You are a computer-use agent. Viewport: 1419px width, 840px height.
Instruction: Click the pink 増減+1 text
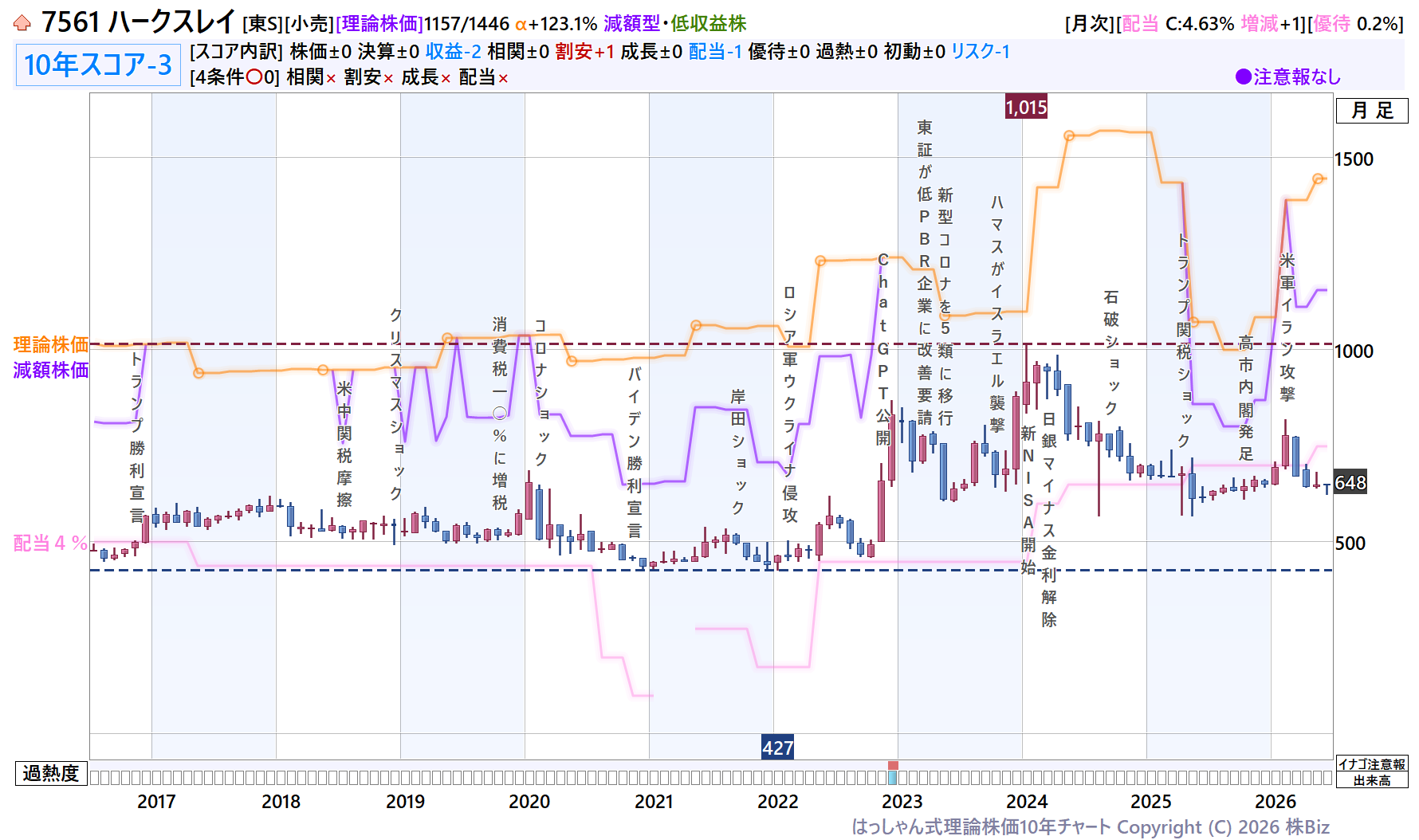pyautogui.click(x=1272, y=24)
